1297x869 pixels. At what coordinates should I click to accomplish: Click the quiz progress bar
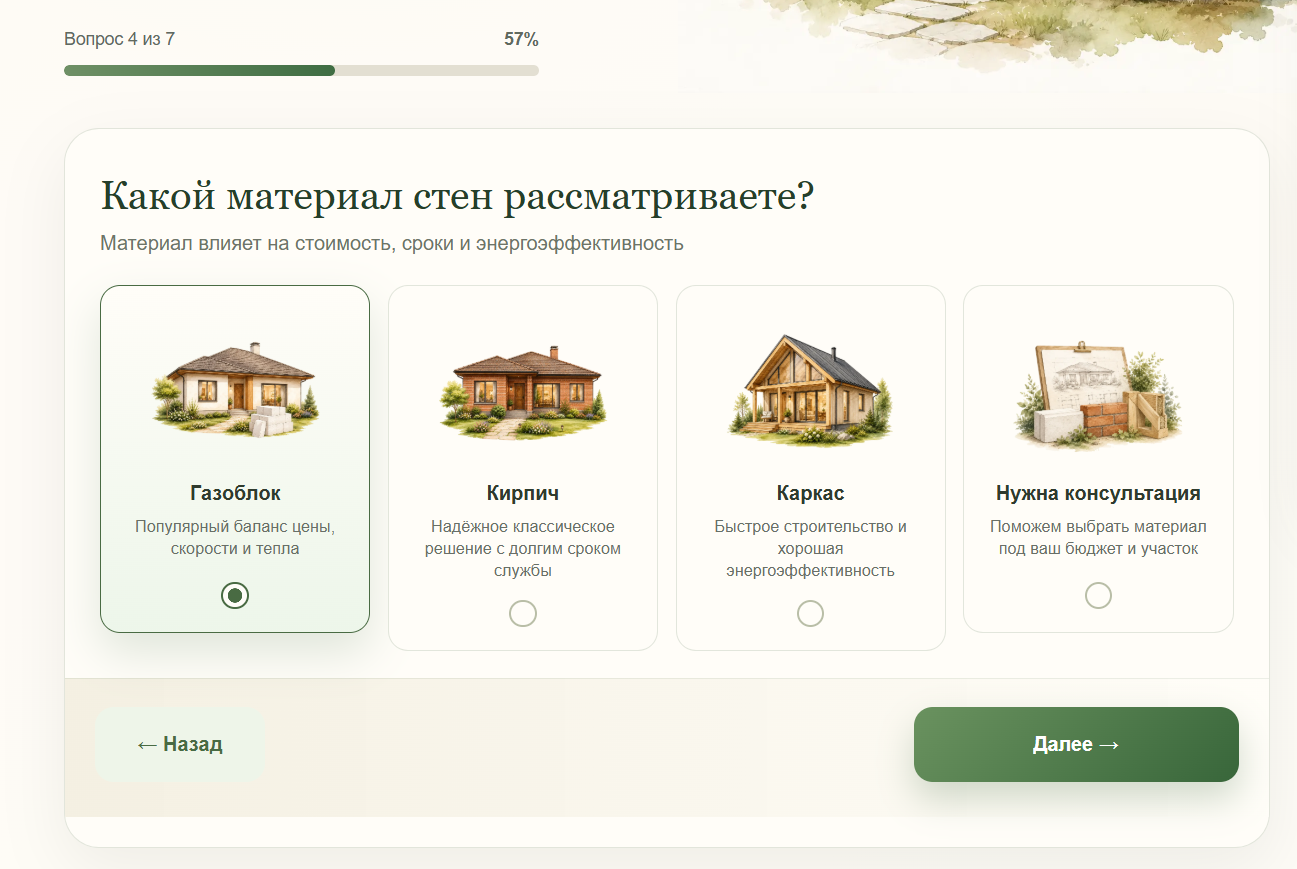pos(301,71)
